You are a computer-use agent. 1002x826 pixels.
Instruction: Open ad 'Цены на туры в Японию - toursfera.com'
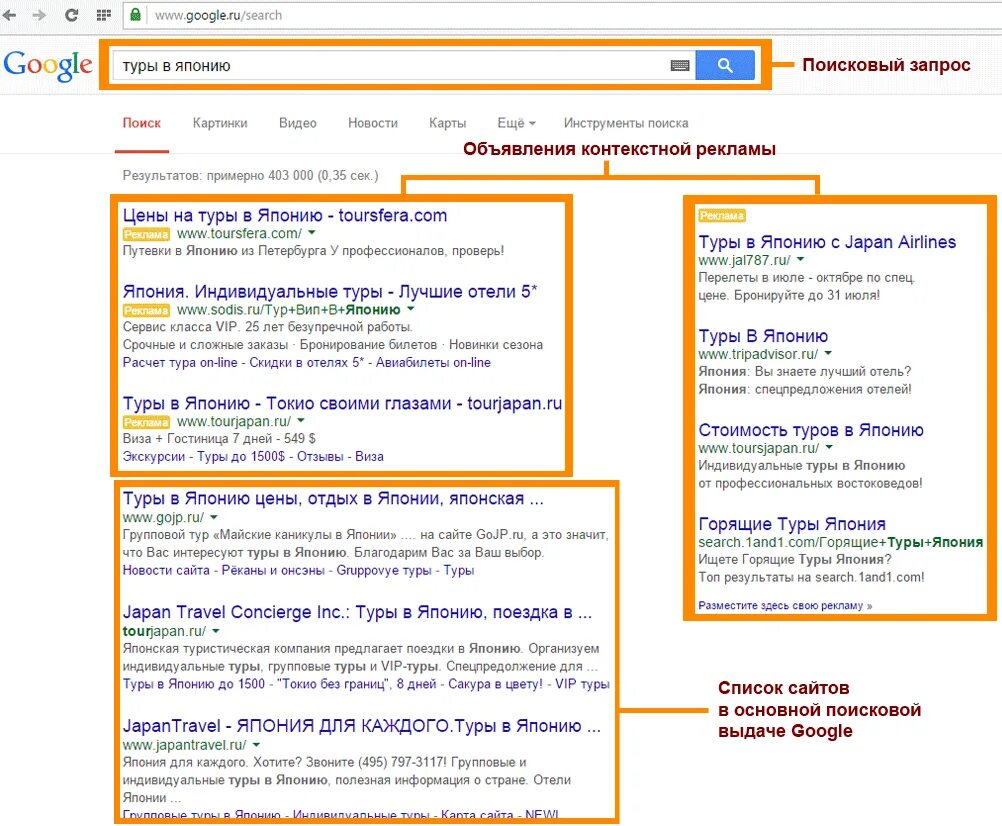(x=285, y=215)
